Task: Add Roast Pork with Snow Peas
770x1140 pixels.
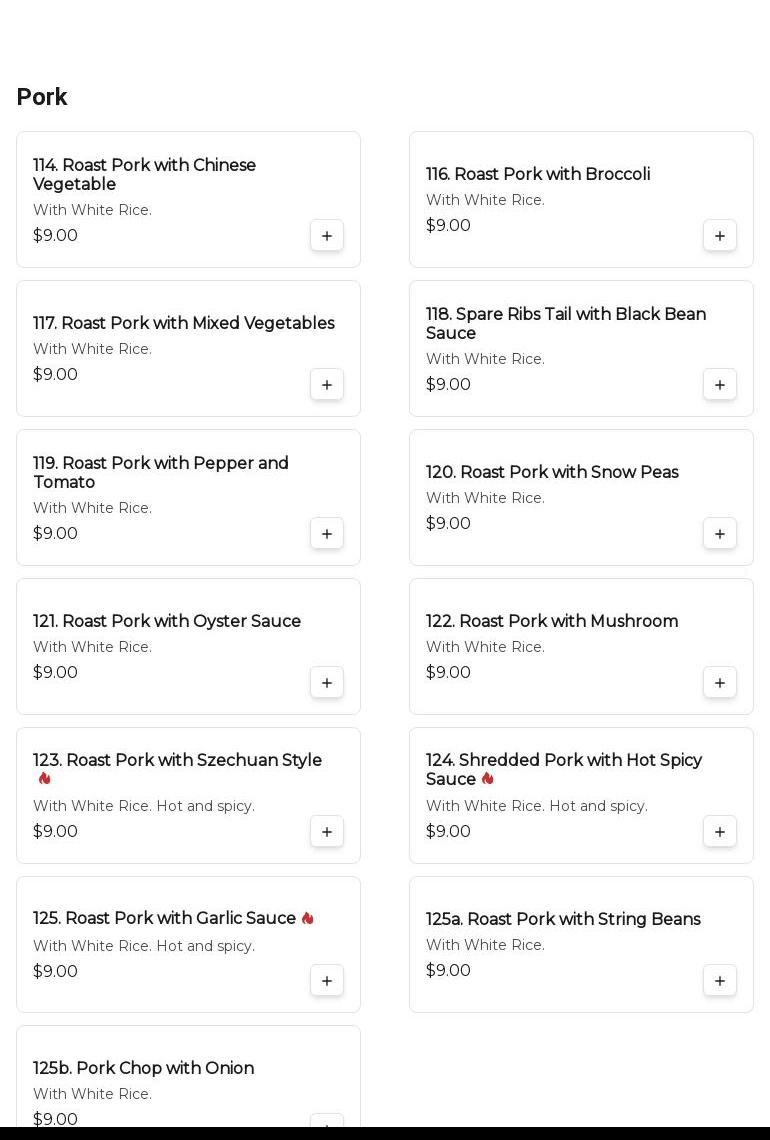Action: click(x=720, y=534)
